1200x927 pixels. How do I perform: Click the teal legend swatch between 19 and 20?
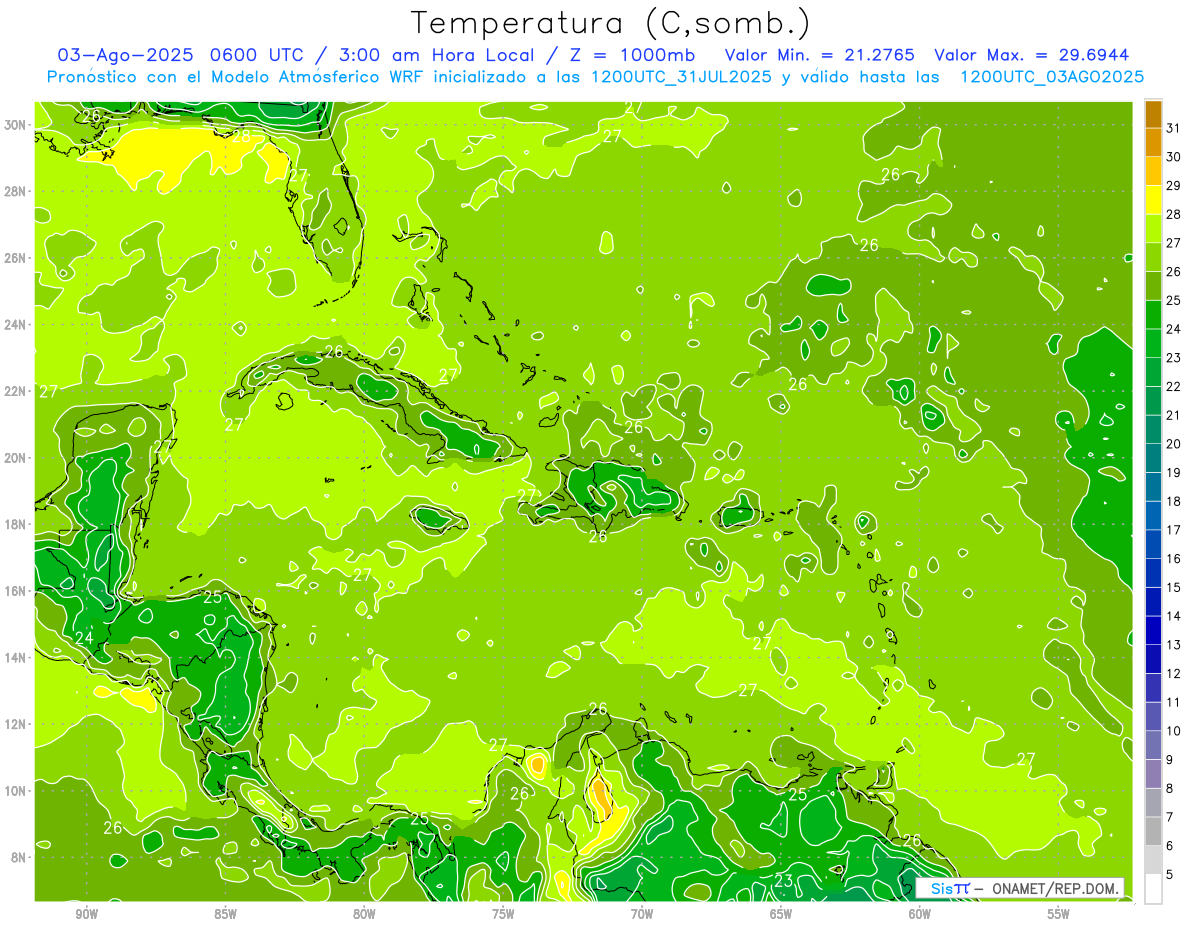1153,458
